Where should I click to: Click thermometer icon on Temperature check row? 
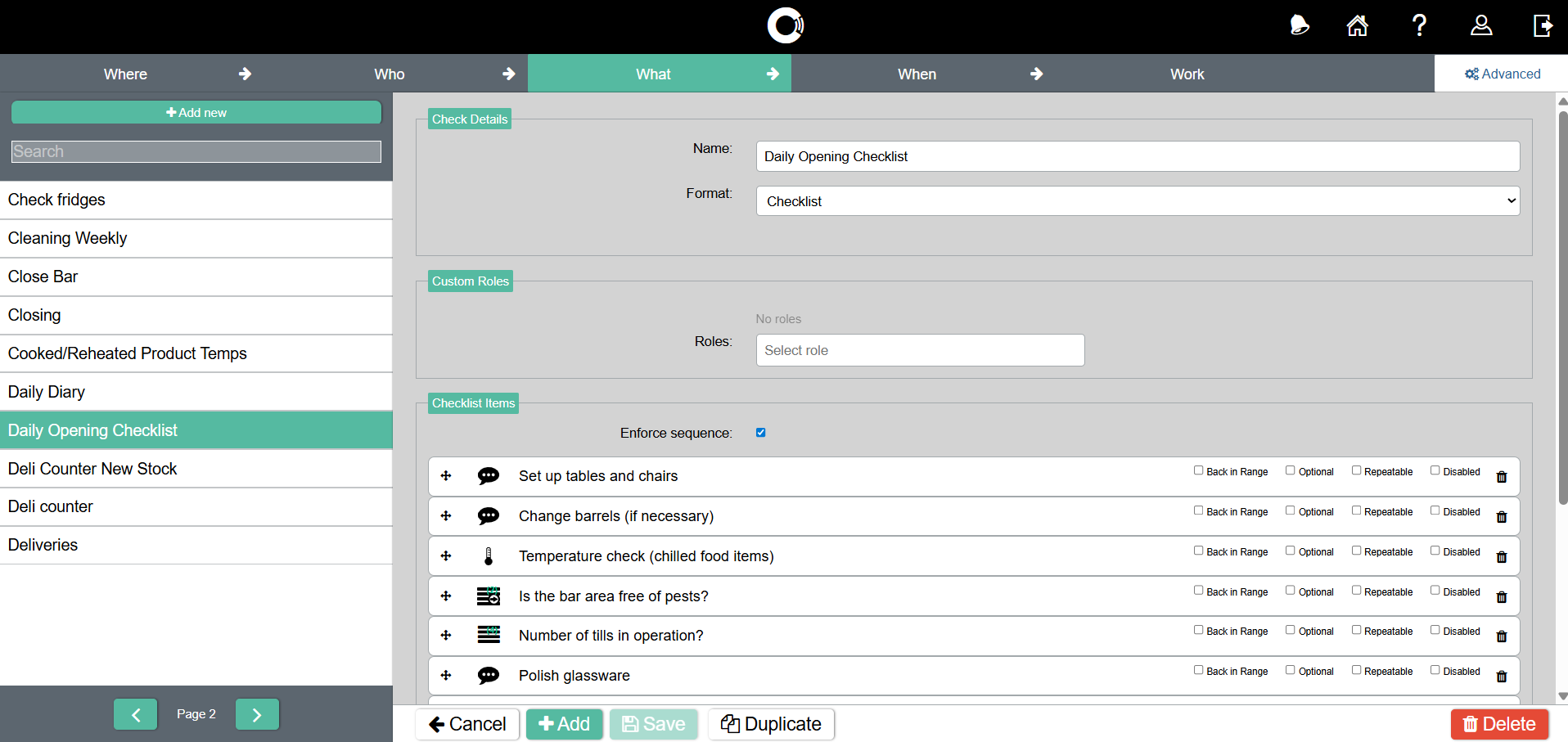(x=489, y=556)
